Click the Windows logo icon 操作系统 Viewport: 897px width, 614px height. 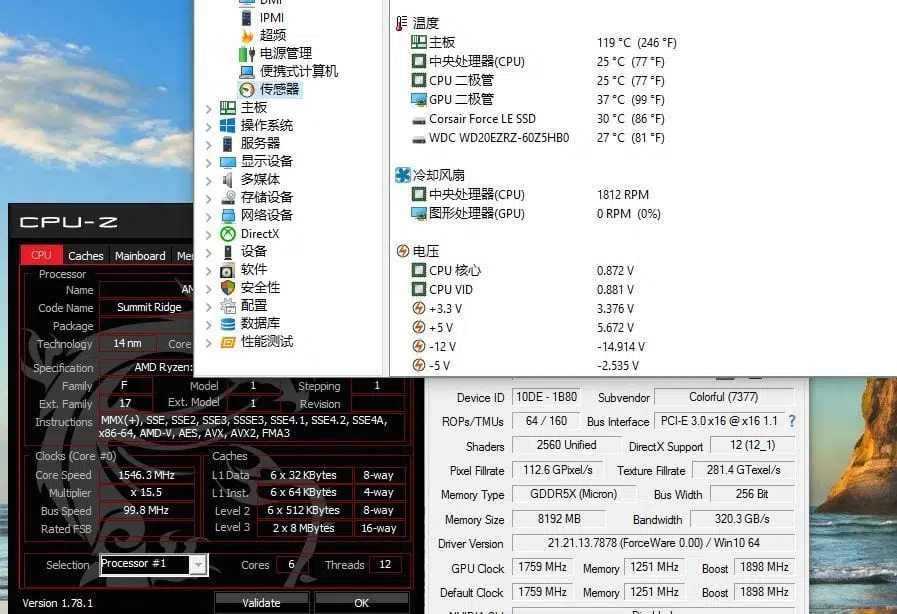(228, 125)
